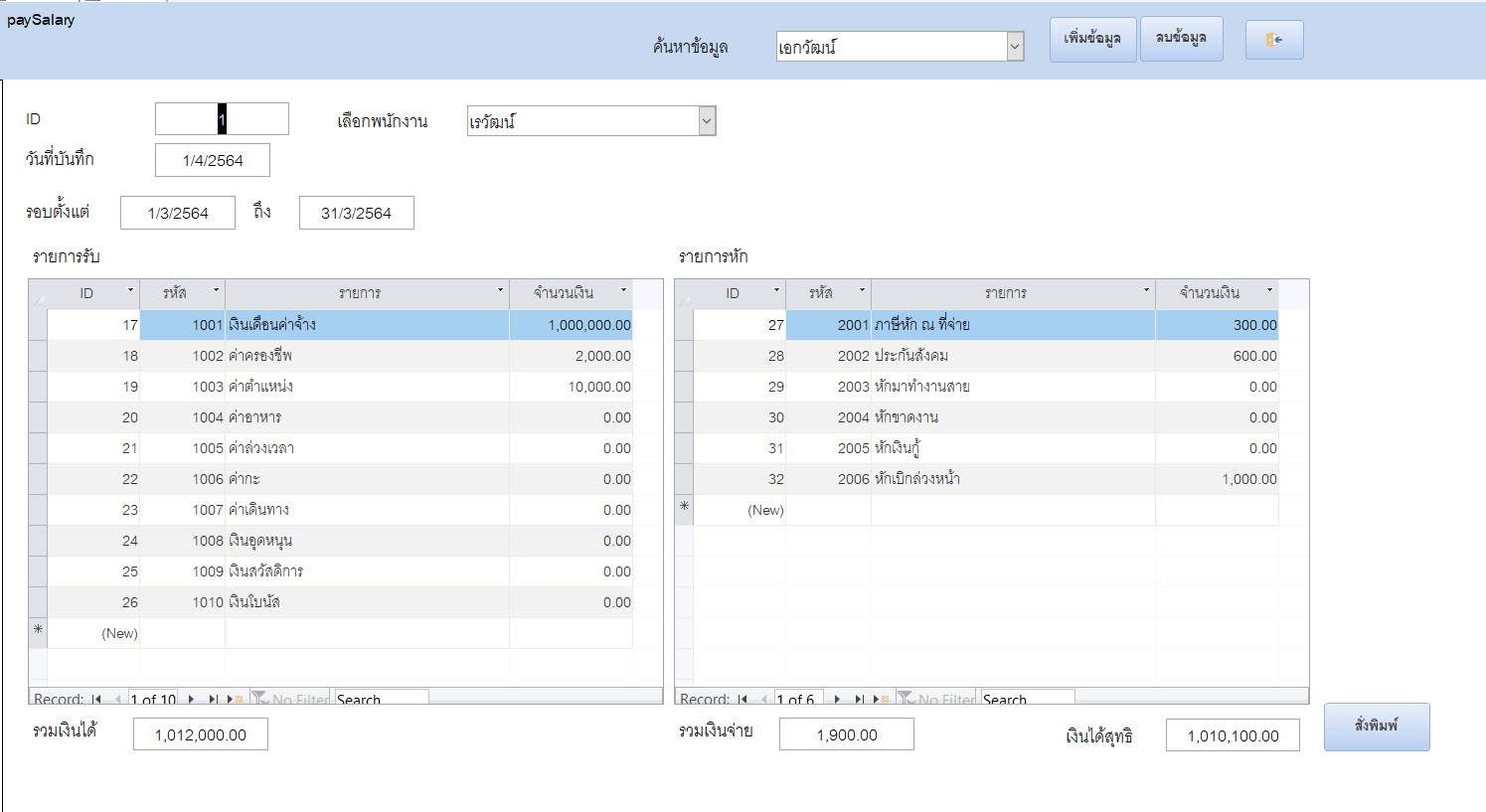Go to last record in รายการรับ navigator
This screenshot has width=1486, height=812.
pos(213,700)
